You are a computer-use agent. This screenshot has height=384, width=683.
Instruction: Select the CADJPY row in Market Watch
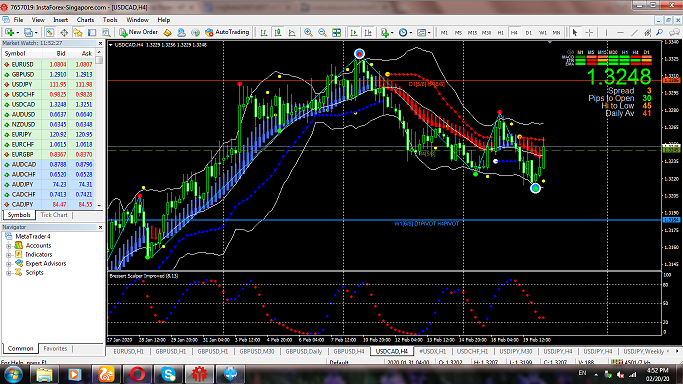48,205
